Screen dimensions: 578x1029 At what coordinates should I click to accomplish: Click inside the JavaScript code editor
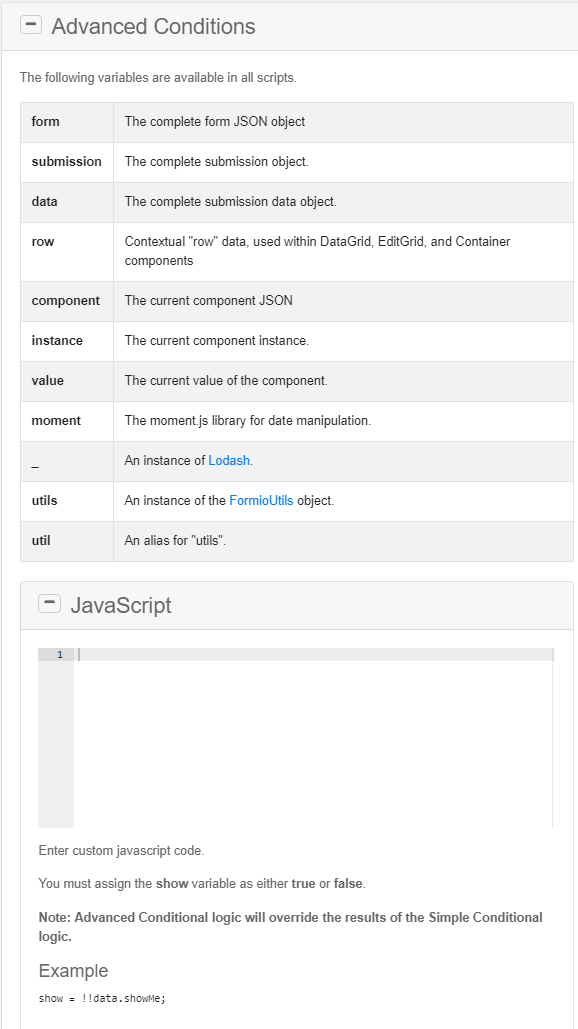pos(300,730)
